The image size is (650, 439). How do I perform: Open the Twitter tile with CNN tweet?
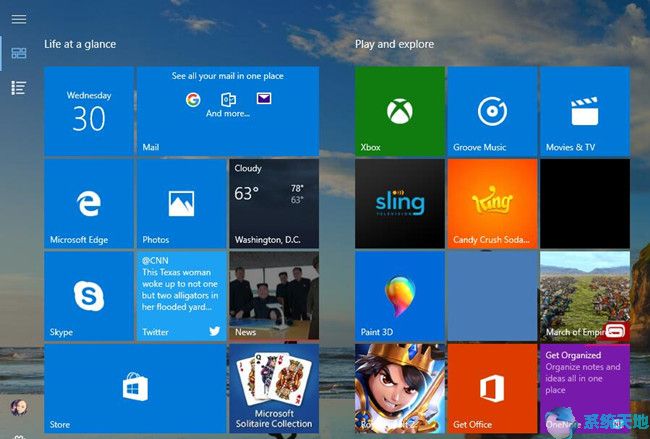(182, 296)
